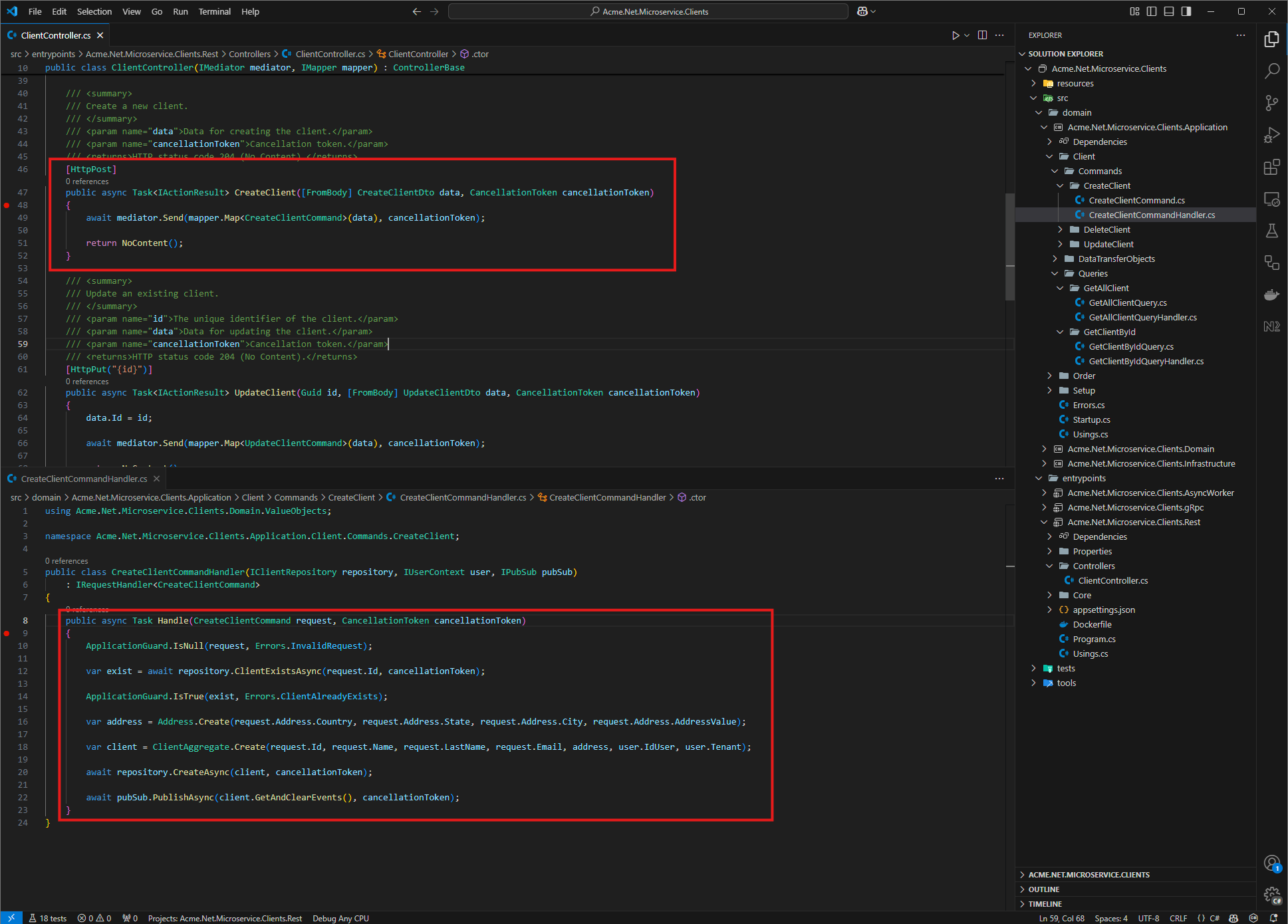Click the top editor vertical scrollbar thumb
The height and width of the screenshot is (924, 1288).
point(1010,246)
